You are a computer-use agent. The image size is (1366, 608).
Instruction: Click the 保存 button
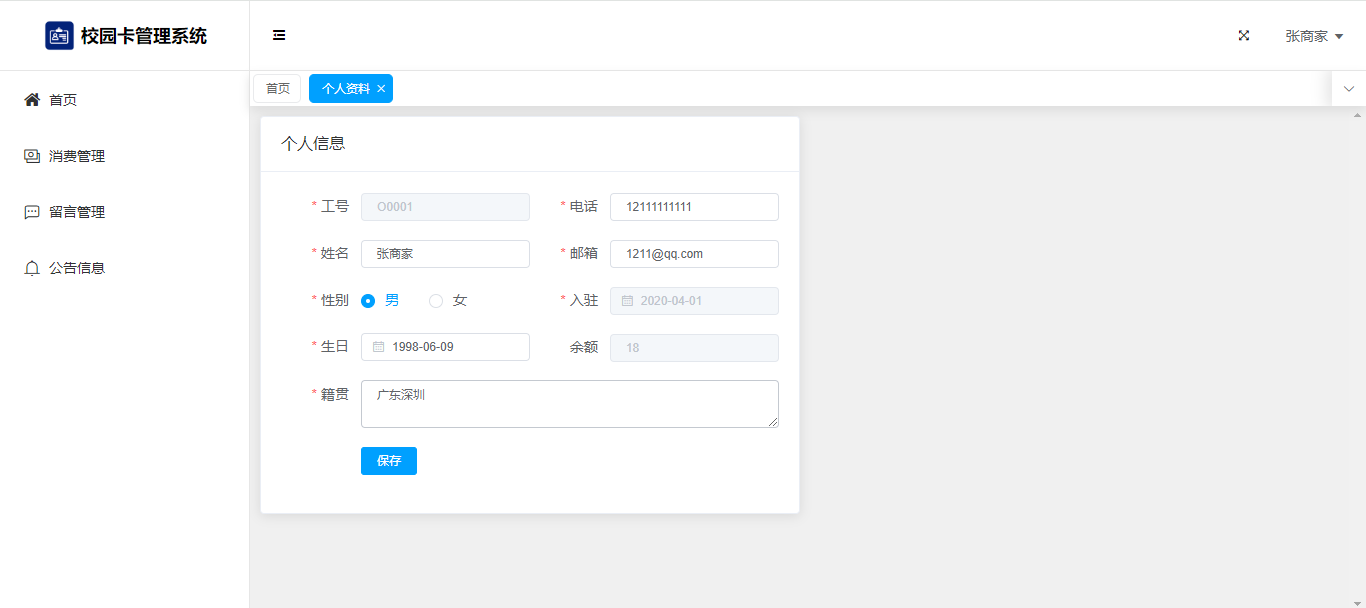[388, 461]
